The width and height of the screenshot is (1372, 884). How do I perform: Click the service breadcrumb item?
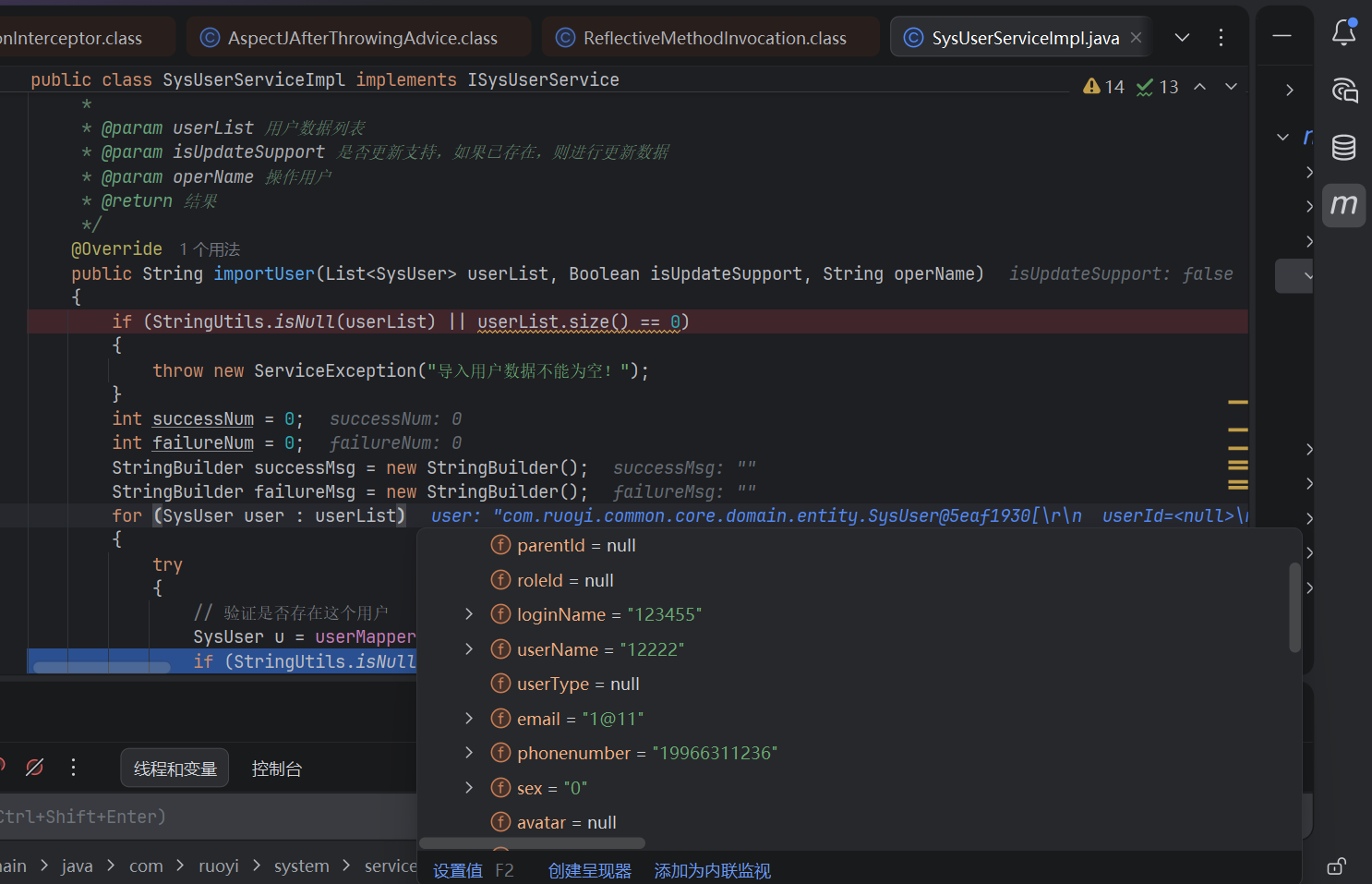click(391, 866)
